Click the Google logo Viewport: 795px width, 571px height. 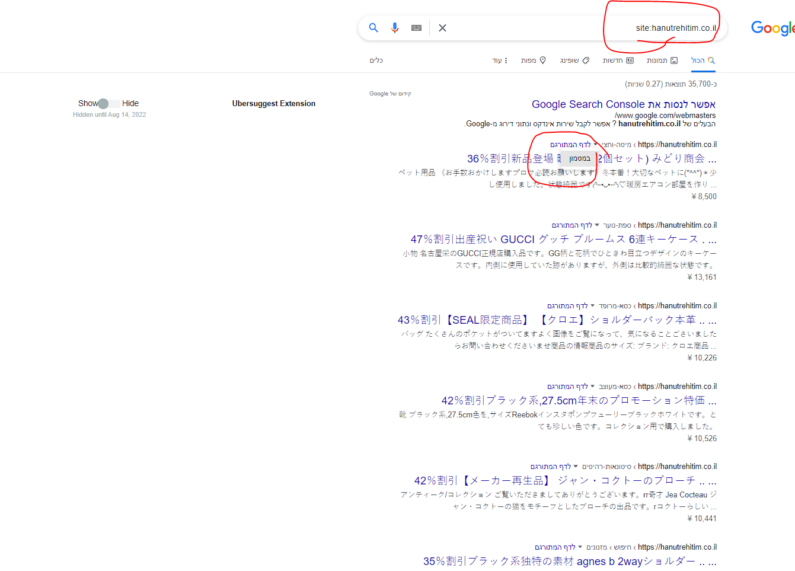(x=772, y=28)
